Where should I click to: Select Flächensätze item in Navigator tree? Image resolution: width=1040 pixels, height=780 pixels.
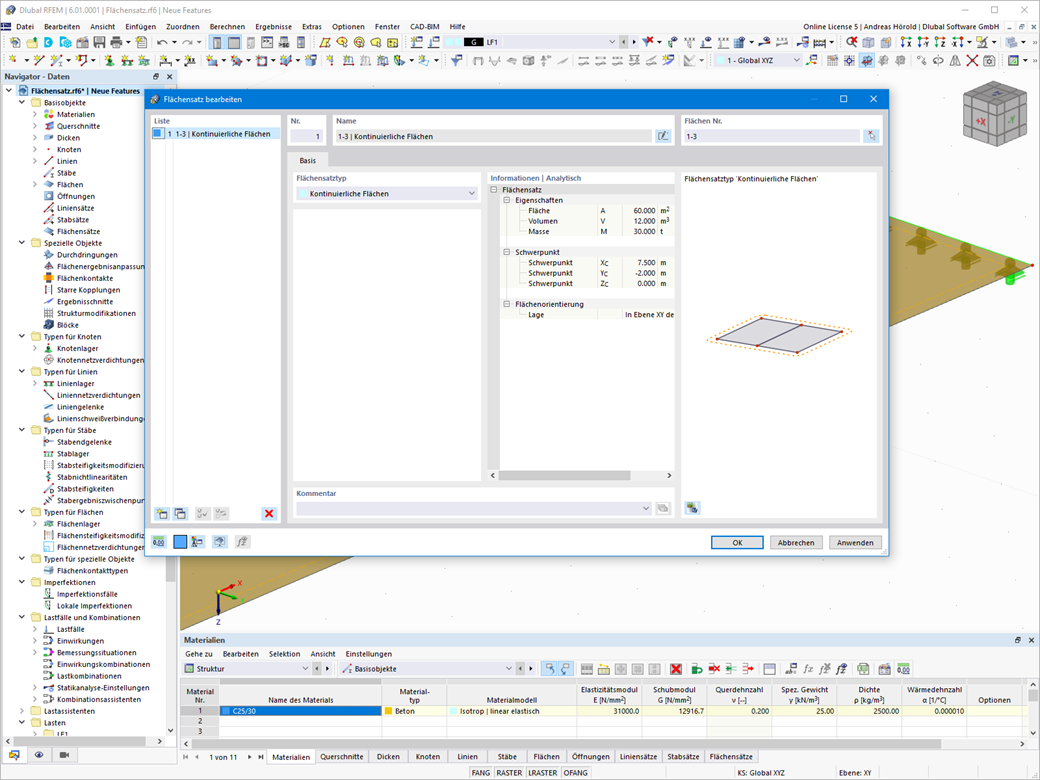(78, 231)
